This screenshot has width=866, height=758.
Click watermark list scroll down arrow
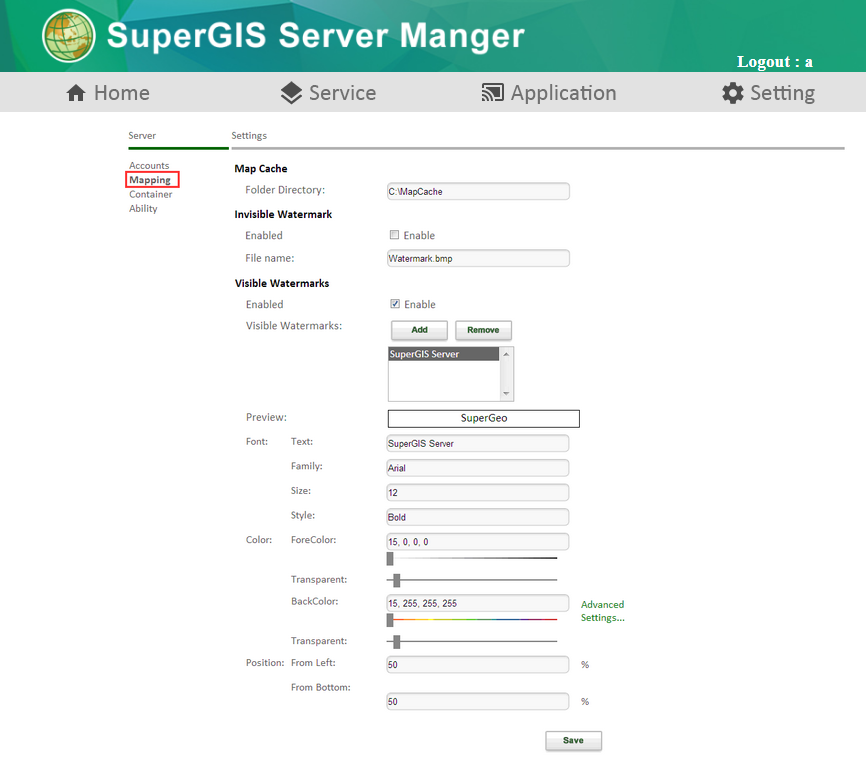point(506,394)
